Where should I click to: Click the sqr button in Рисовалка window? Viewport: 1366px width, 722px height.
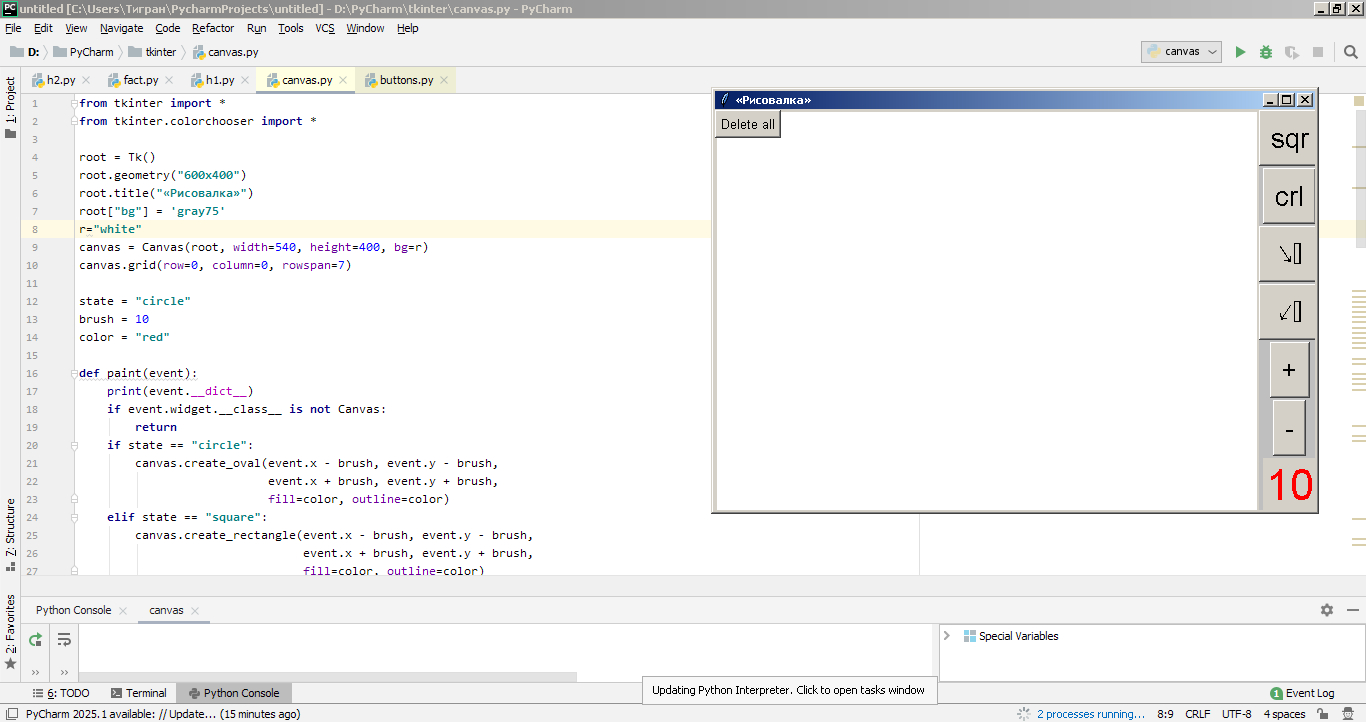(x=1289, y=139)
